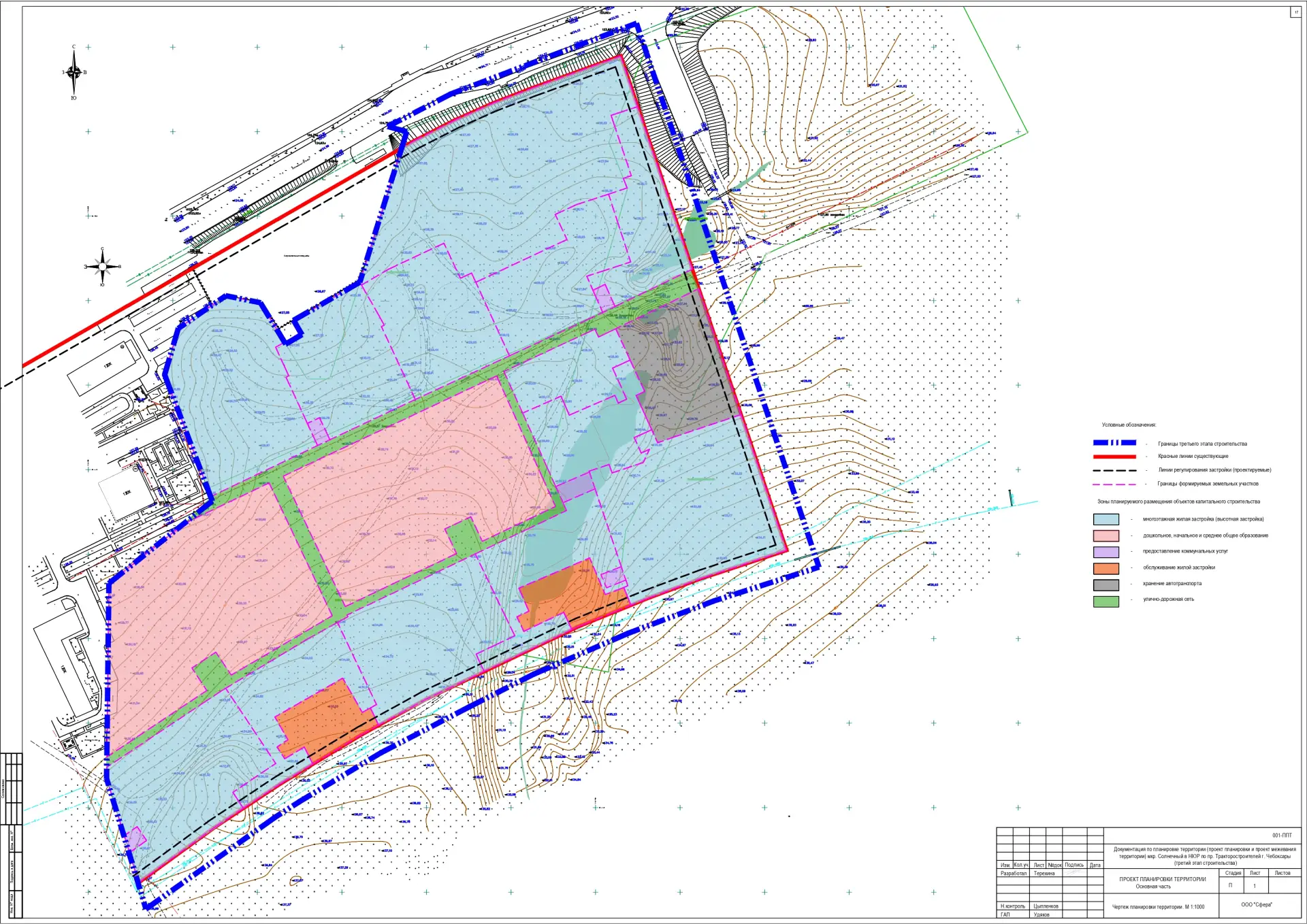Click the 'Удяков' name cell

click(1046, 914)
